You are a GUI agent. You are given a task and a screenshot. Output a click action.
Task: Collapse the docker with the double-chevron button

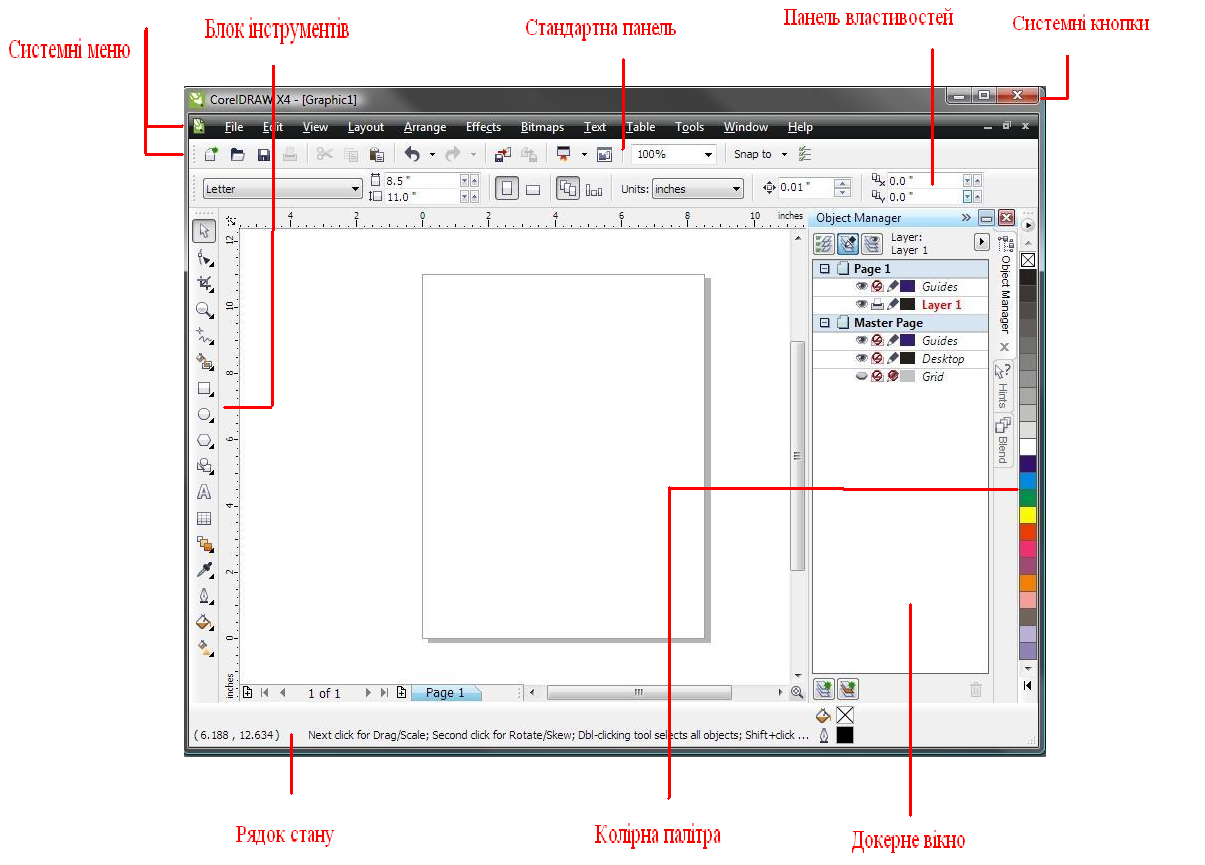(x=966, y=217)
